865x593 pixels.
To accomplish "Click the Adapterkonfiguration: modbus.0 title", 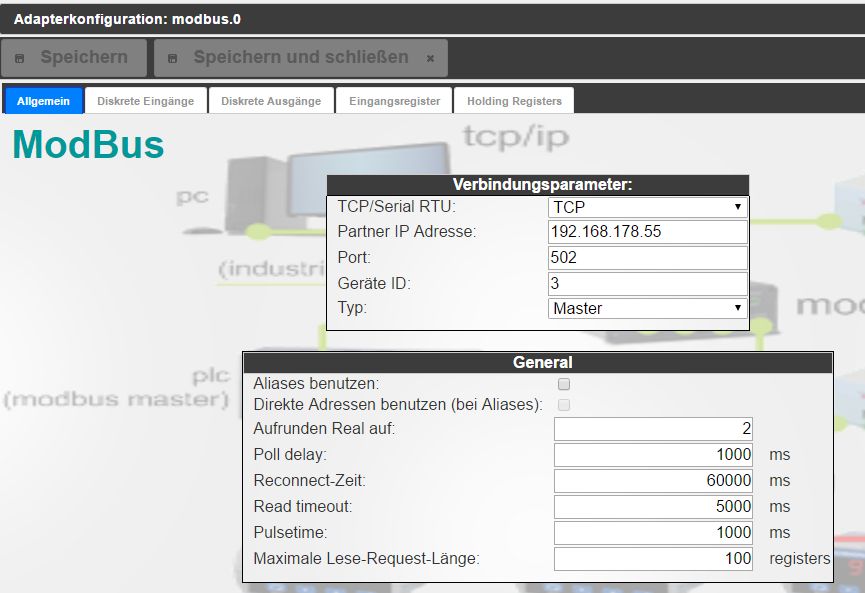I will [x=127, y=19].
